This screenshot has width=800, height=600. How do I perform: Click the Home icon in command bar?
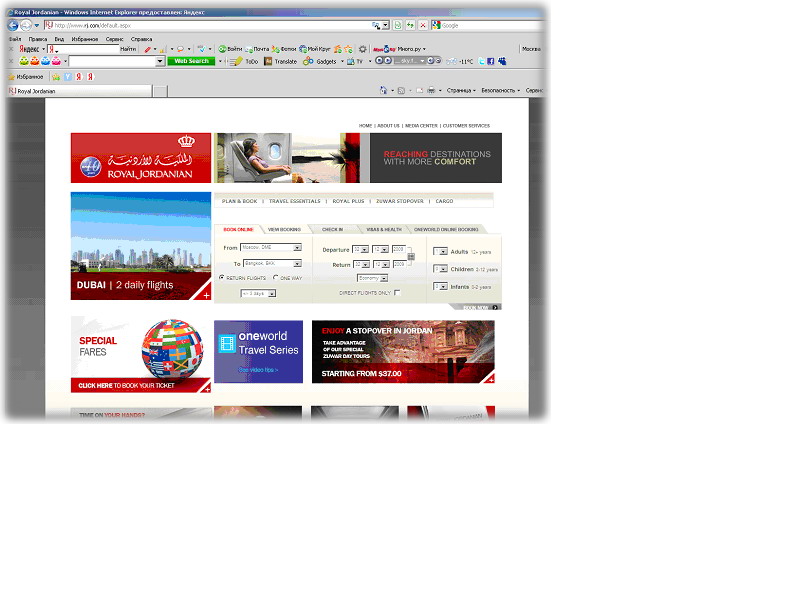click(383, 90)
